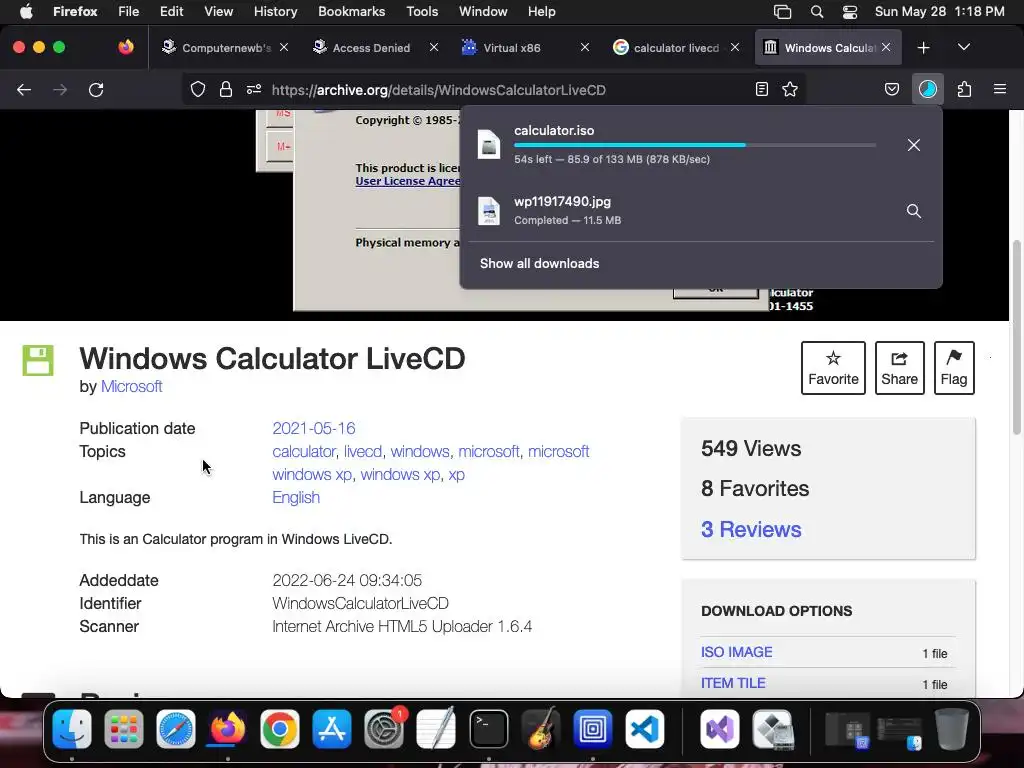The width and height of the screenshot is (1024, 768).
Task: Open the Microsoft creator link
Action: click(131, 387)
